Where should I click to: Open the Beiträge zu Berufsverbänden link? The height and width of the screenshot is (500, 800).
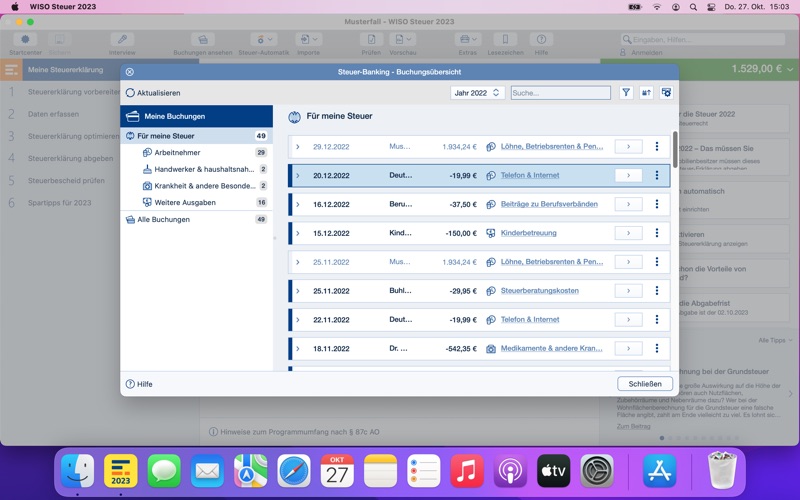549,204
